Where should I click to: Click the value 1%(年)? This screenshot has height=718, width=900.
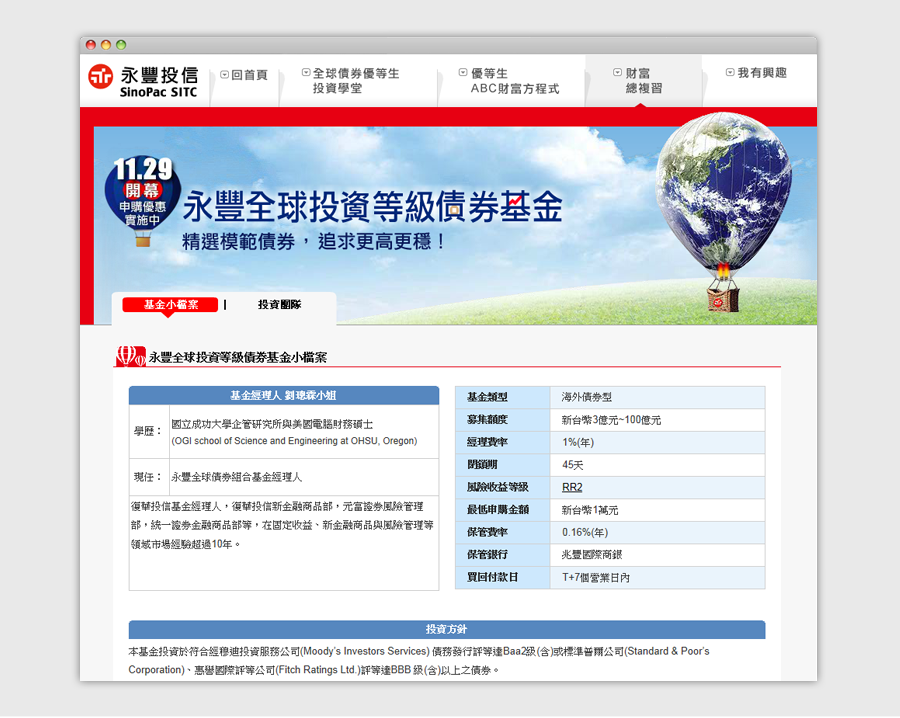[578, 443]
